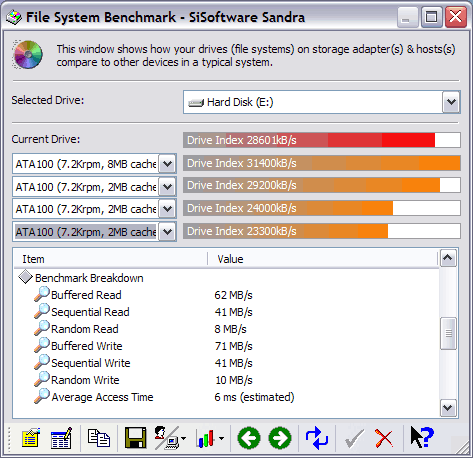The height and width of the screenshot is (458, 473).
Task: Save results with the floppy disk icon
Action: (135, 438)
